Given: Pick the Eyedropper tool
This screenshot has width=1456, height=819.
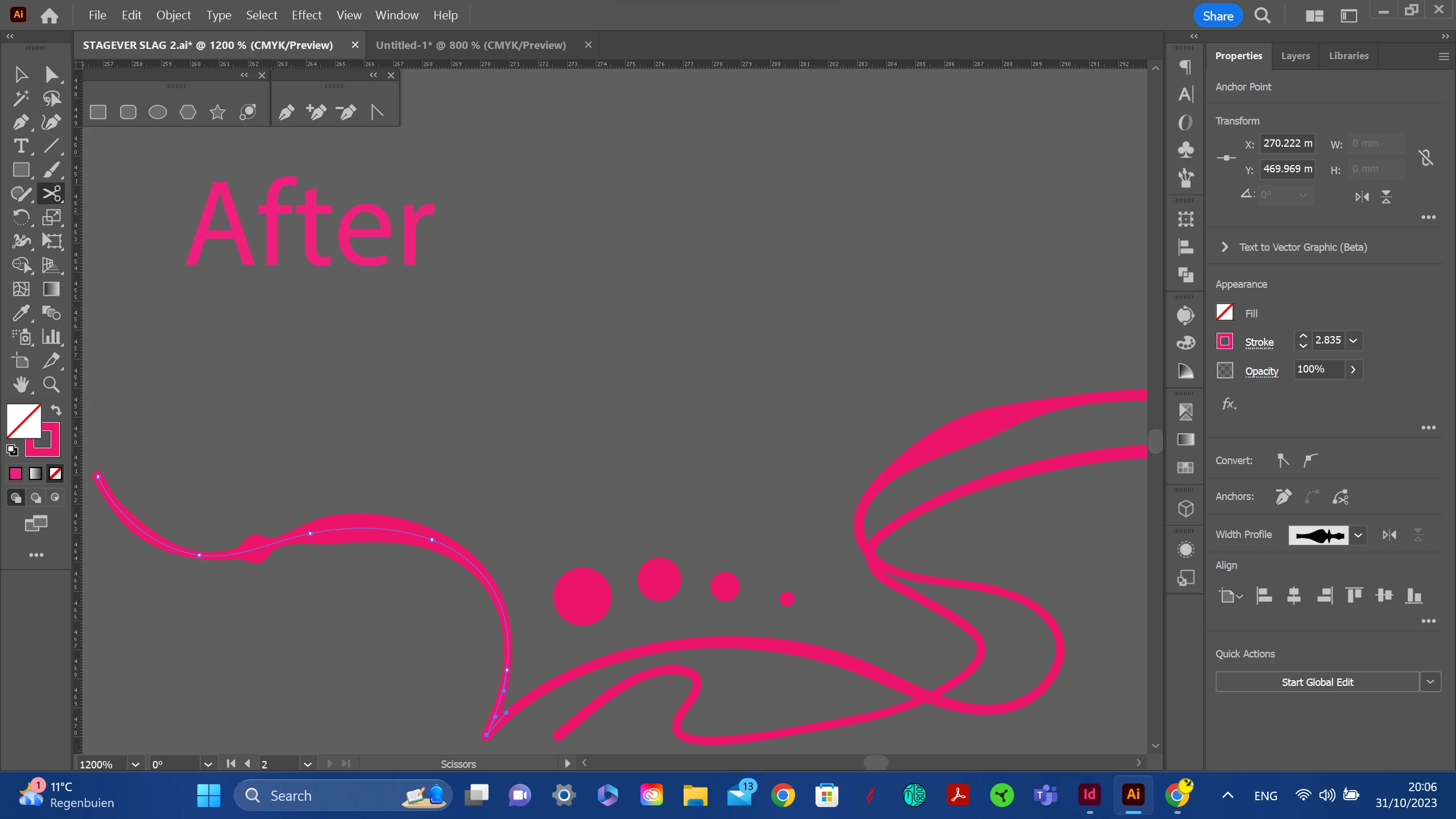Looking at the screenshot, I should pos(21,313).
